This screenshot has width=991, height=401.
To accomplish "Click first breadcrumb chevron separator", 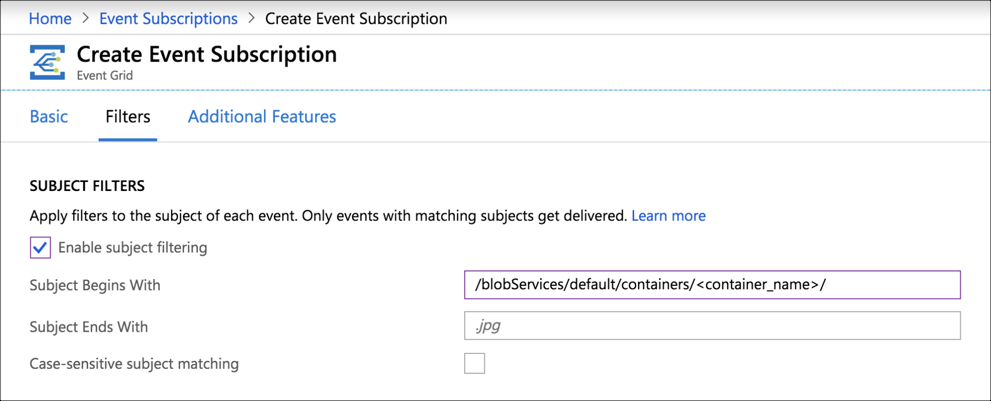I will pyautogui.click(x=85, y=18).
